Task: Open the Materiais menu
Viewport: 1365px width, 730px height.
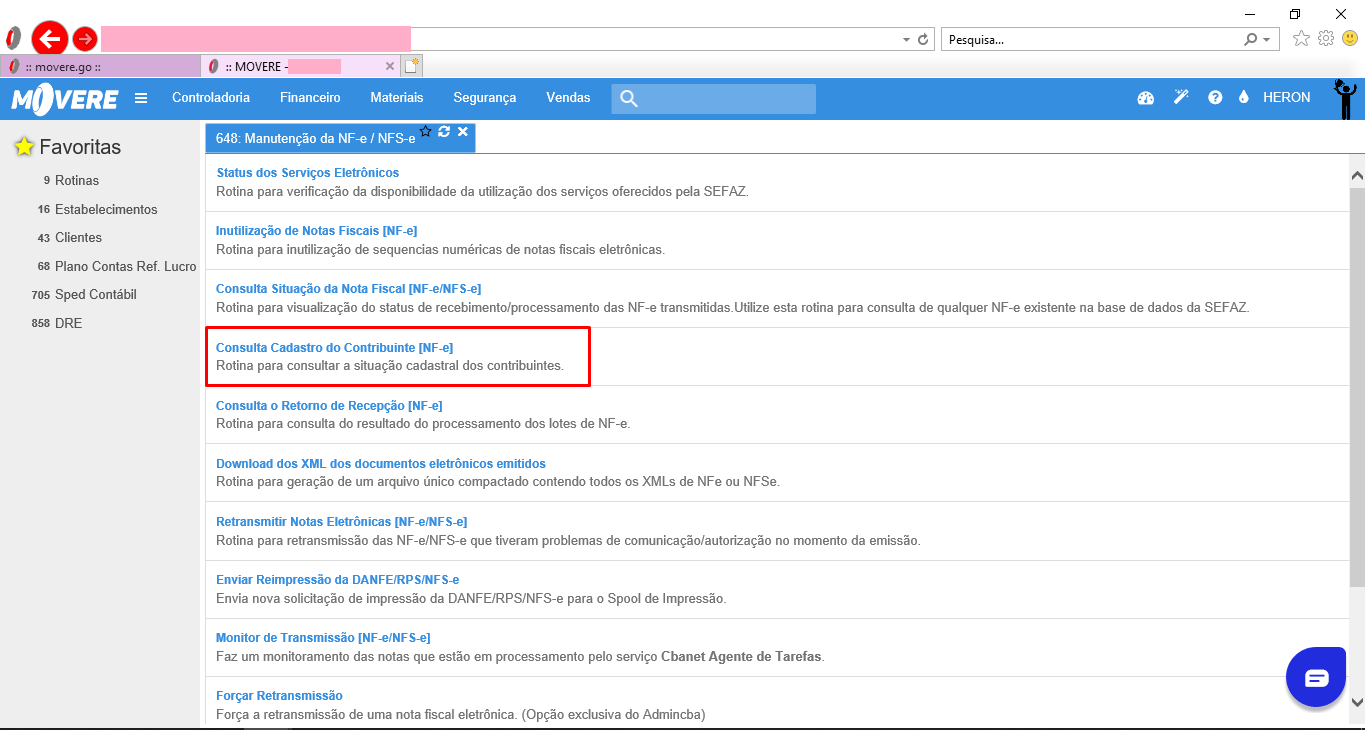Action: 397,98
